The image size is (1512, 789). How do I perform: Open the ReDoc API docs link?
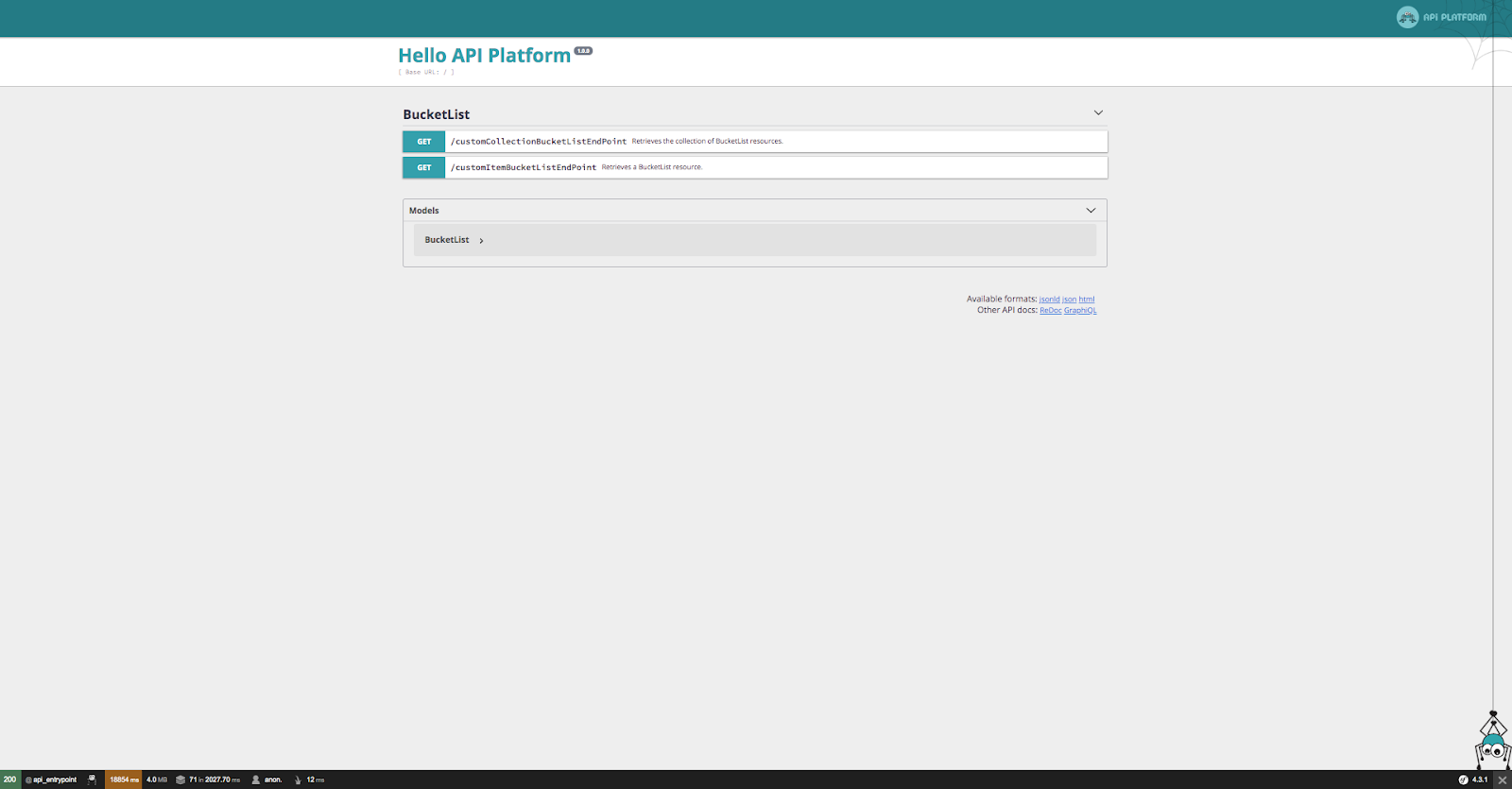pos(1051,311)
